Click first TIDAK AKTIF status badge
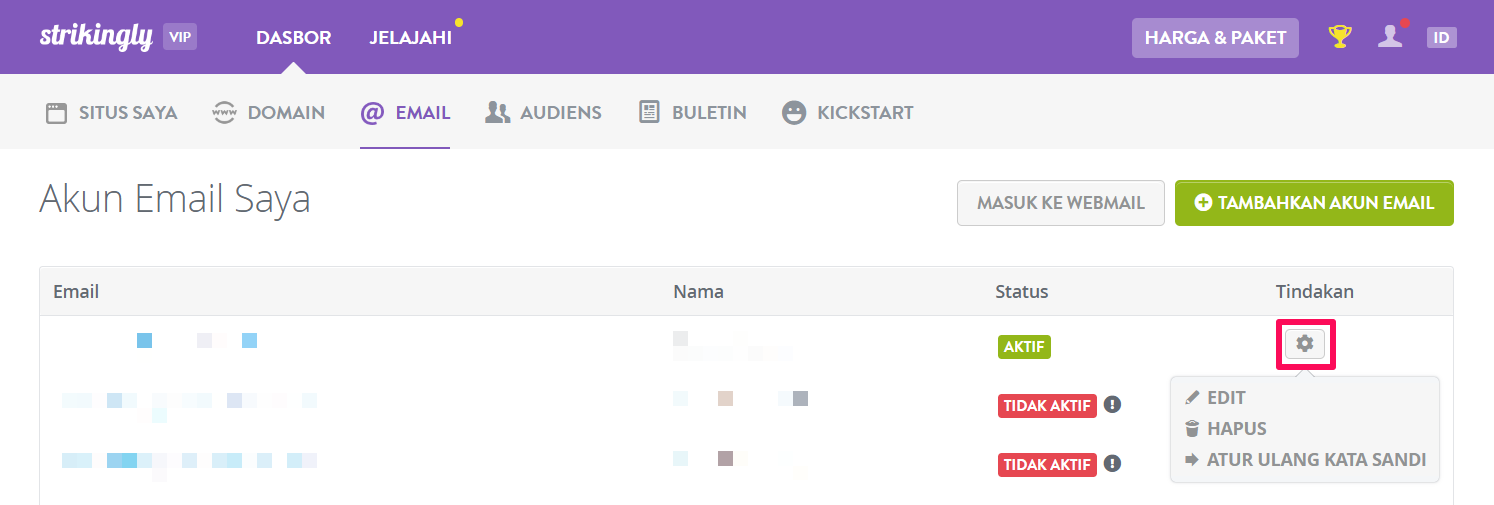 pos(1047,405)
